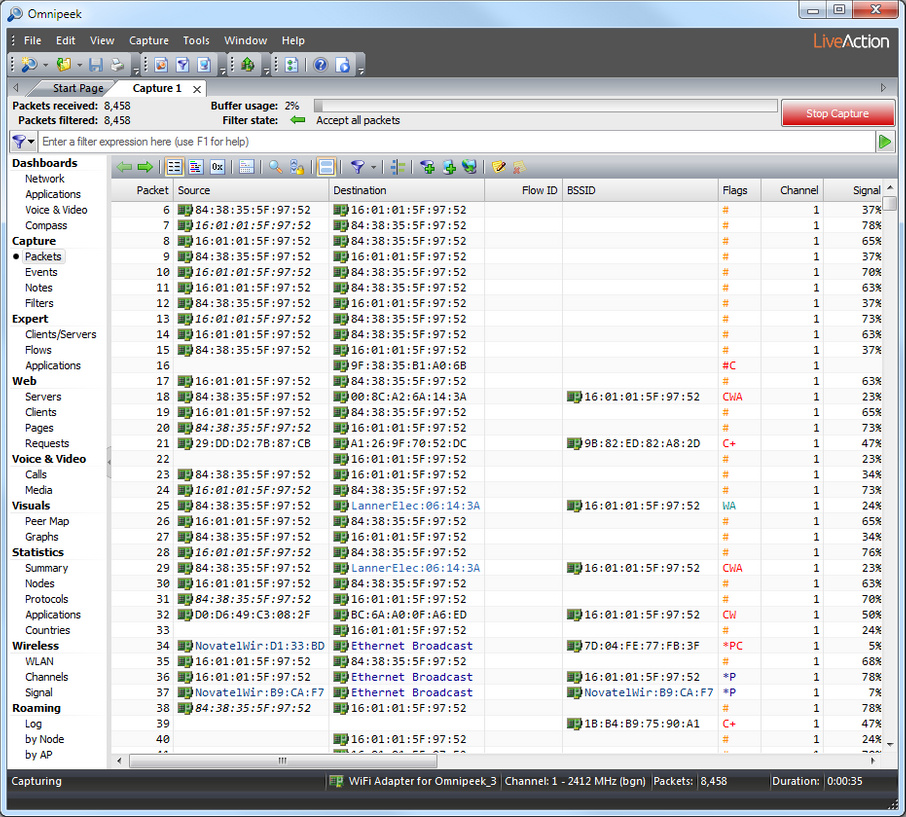906x817 pixels.
Task: Click the WiFi adapter icon in the status bar
Action: 336,781
